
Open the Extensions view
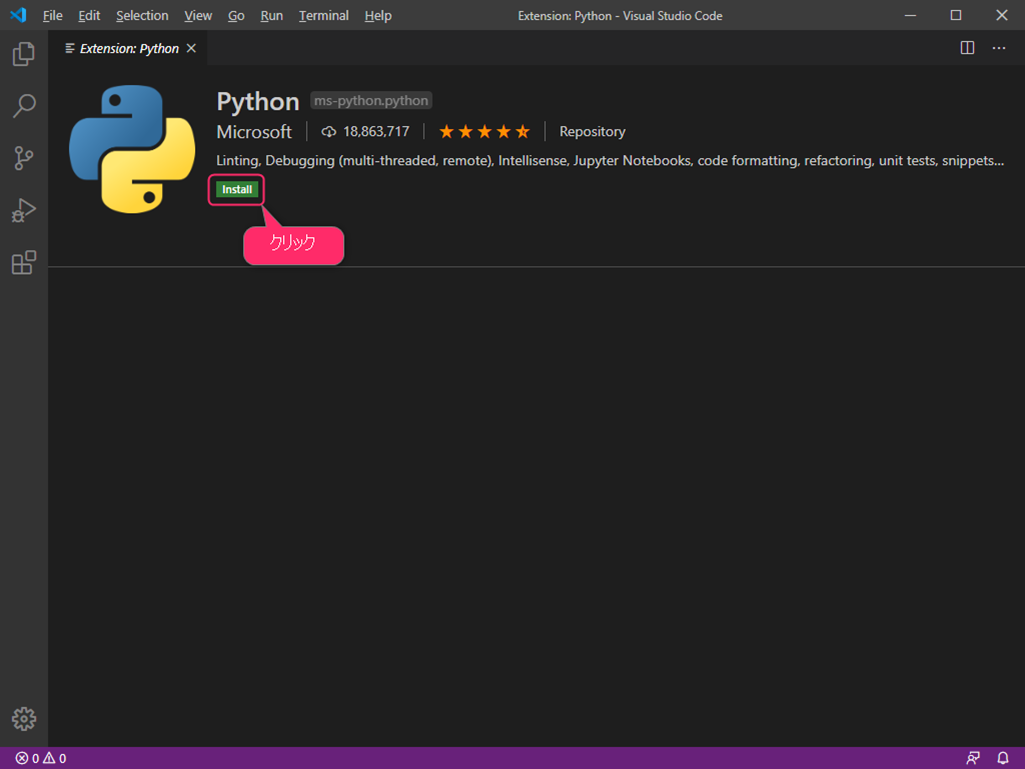click(24, 263)
